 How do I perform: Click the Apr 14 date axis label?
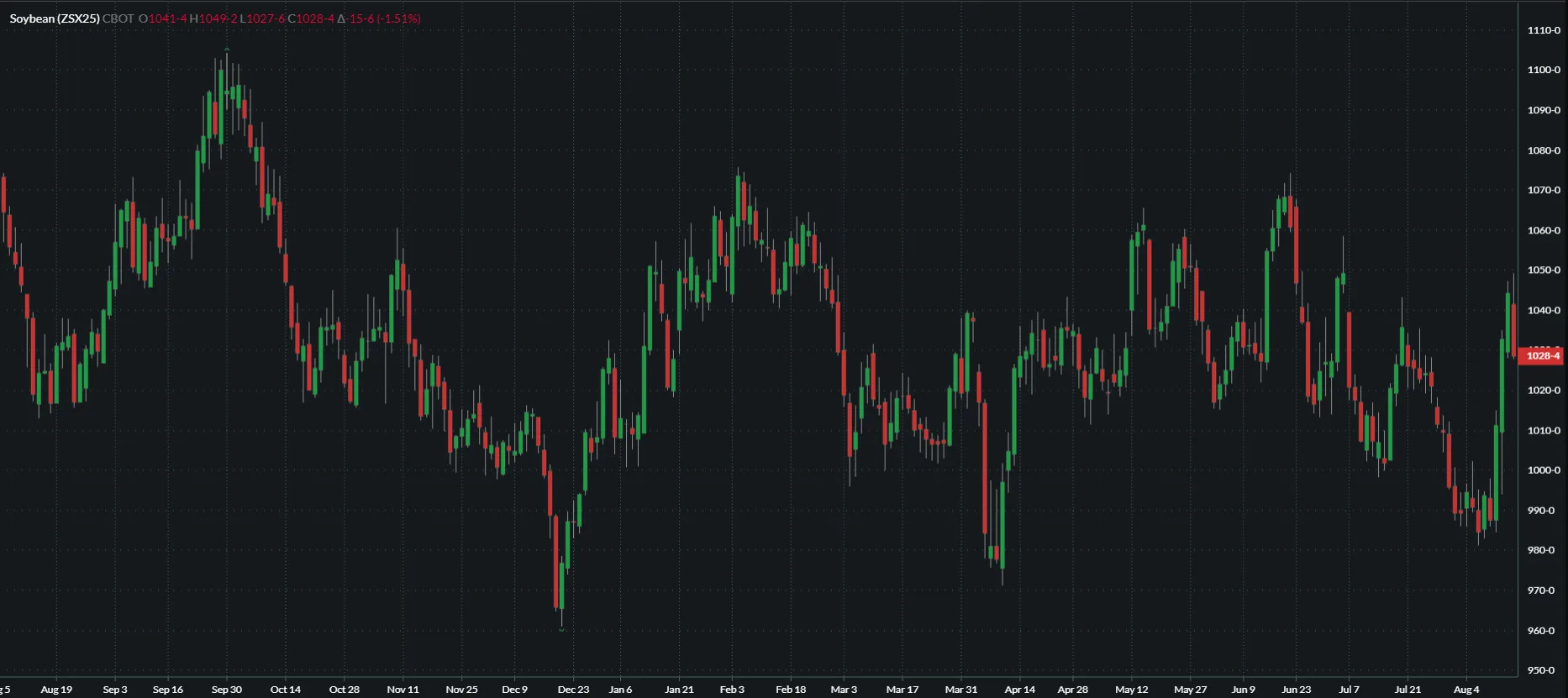[x=1019, y=690]
